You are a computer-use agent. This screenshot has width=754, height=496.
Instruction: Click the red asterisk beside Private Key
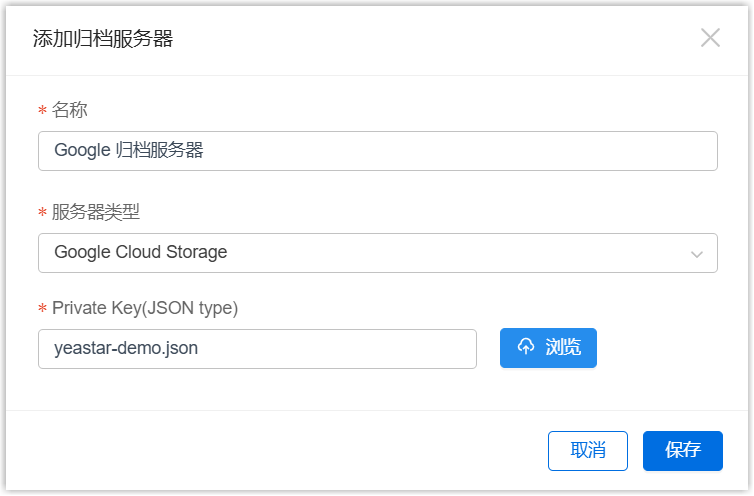pos(42,309)
